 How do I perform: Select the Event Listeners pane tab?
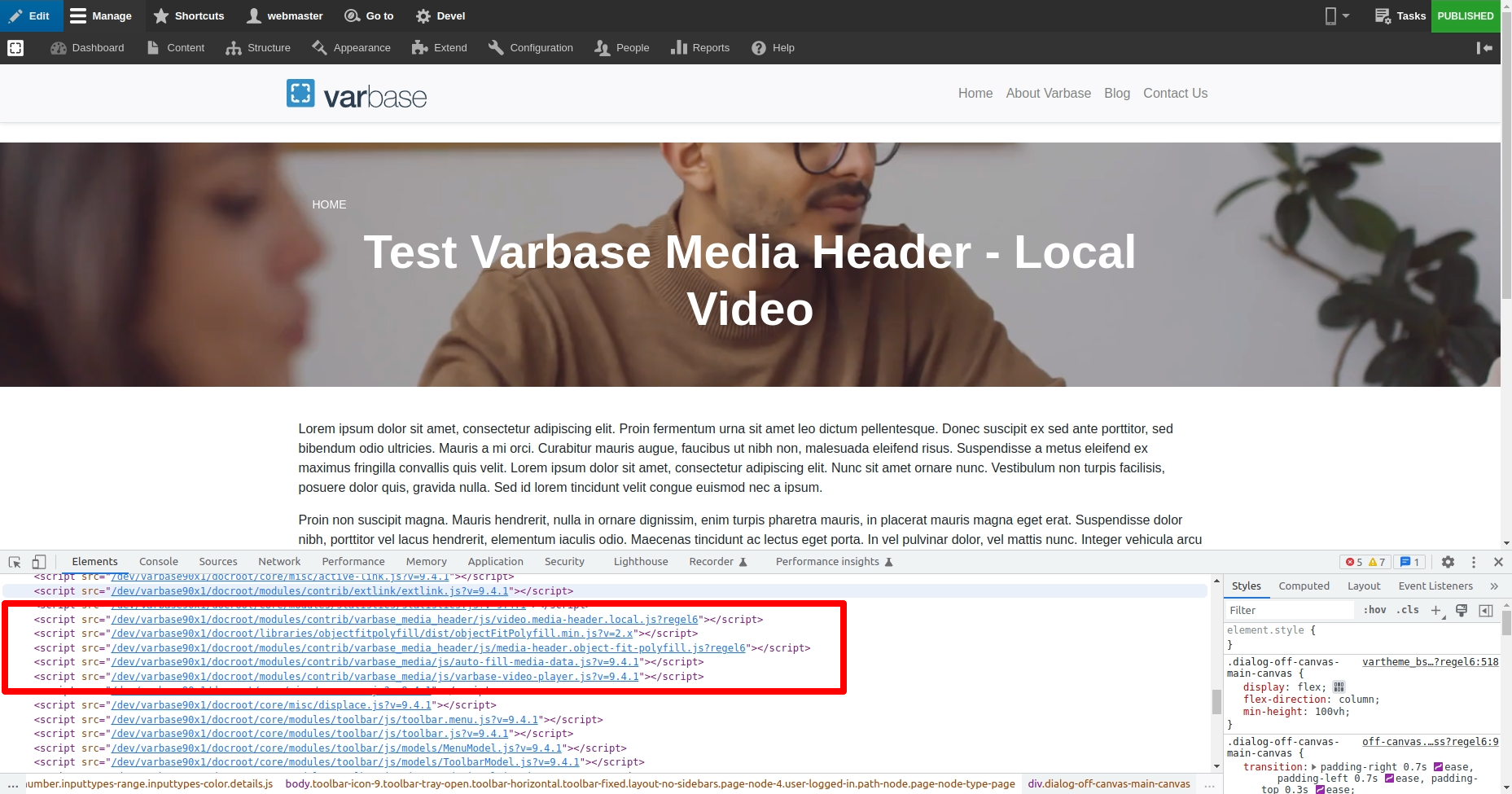pyautogui.click(x=1435, y=586)
